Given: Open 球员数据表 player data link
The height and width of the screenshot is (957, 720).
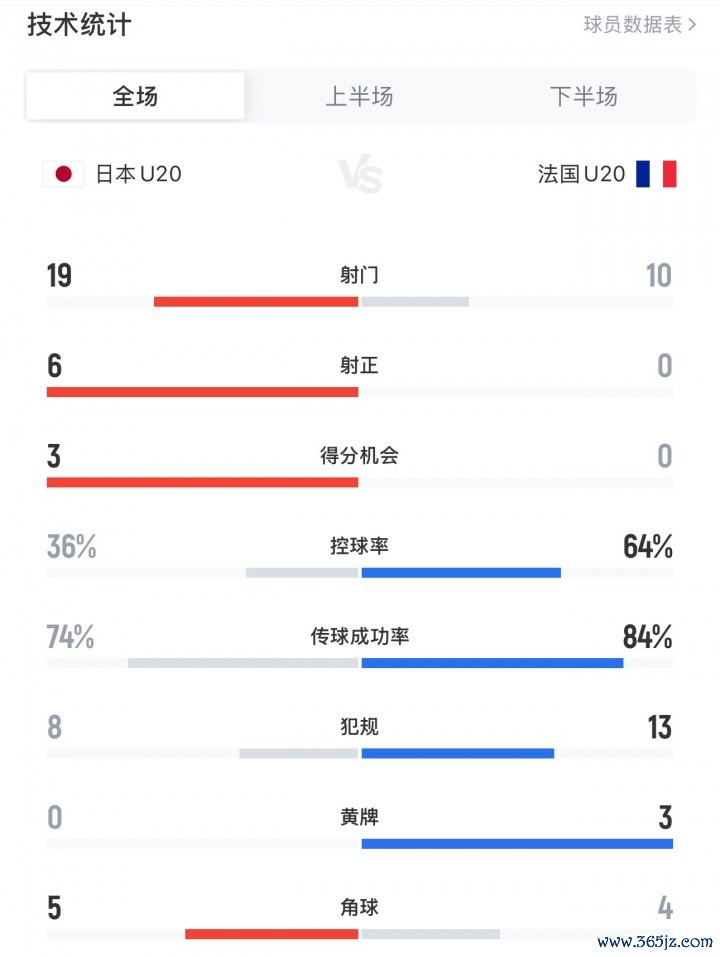Looking at the screenshot, I should pyautogui.click(x=632, y=25).
